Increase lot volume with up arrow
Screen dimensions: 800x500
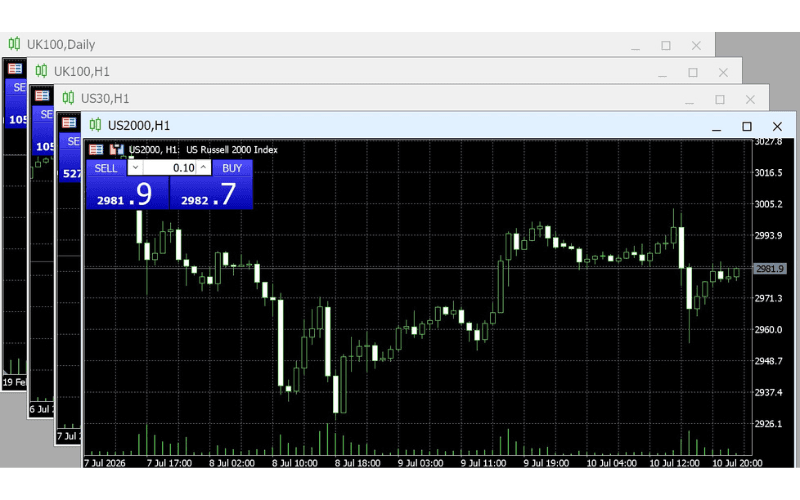203,167
